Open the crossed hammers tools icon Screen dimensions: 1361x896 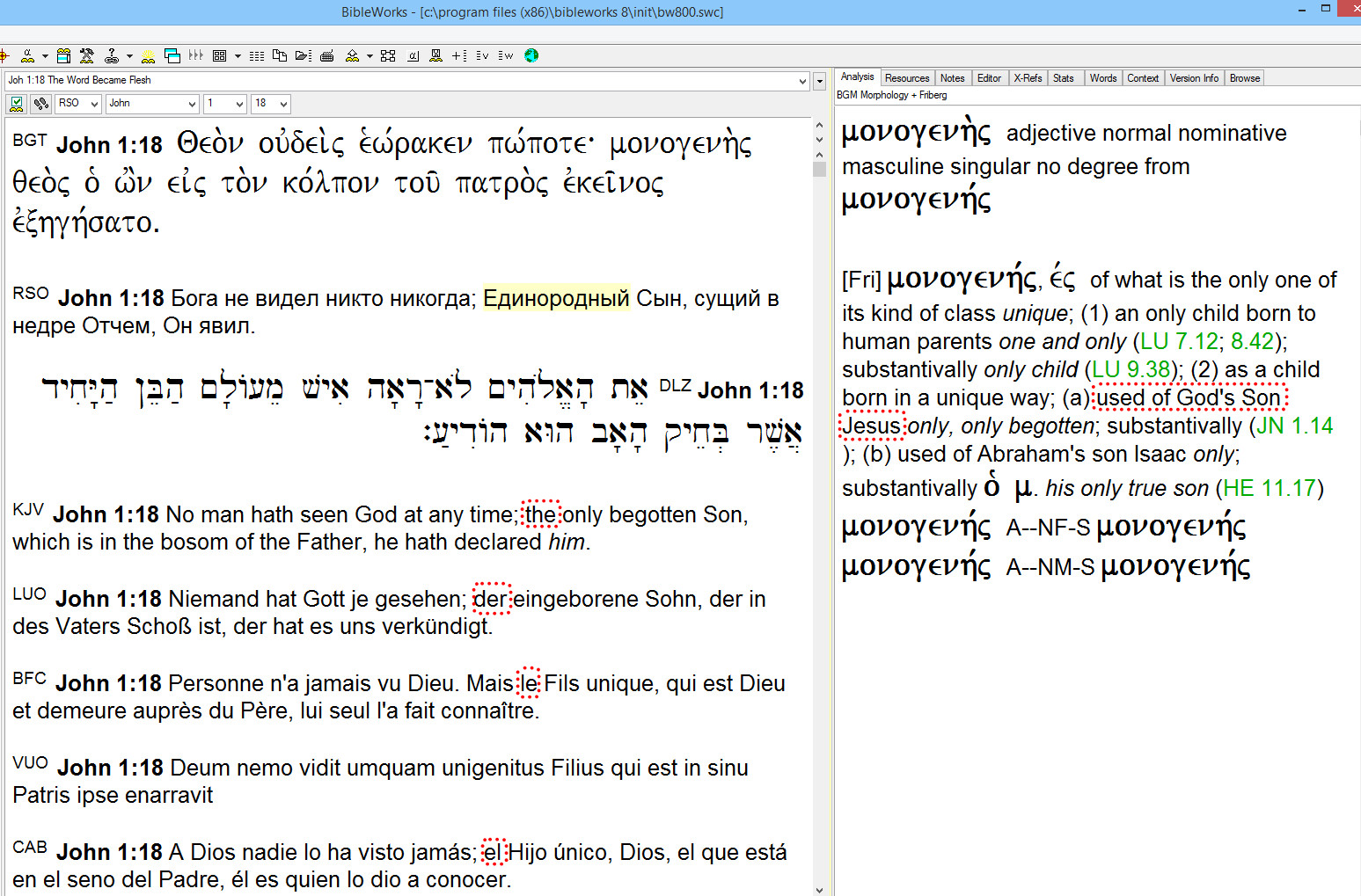click(86, 55)
